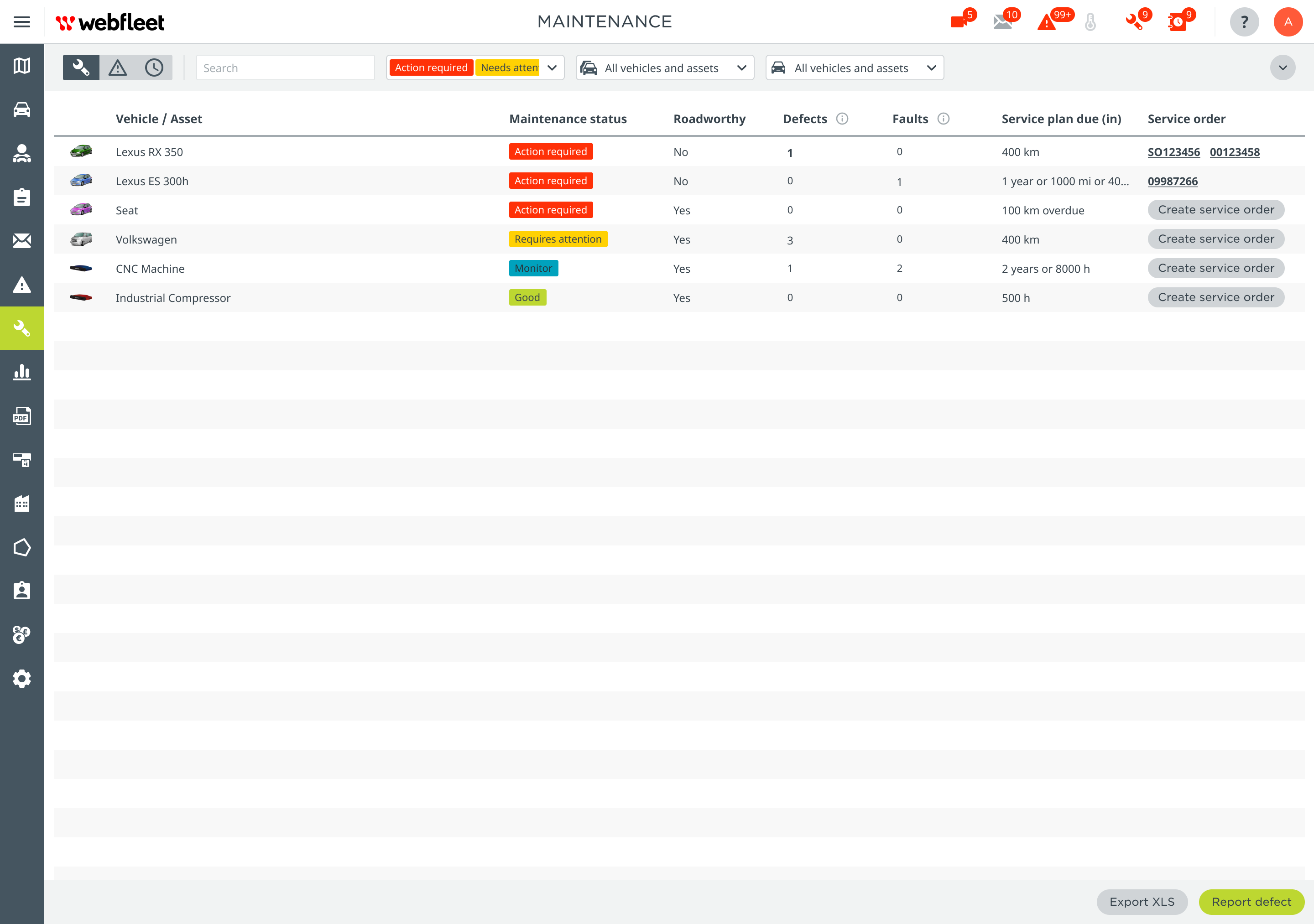Open the drivers section in sidebar
Image resolution: width=1314 pixels, height=924 pixels.
pos(22,153)
